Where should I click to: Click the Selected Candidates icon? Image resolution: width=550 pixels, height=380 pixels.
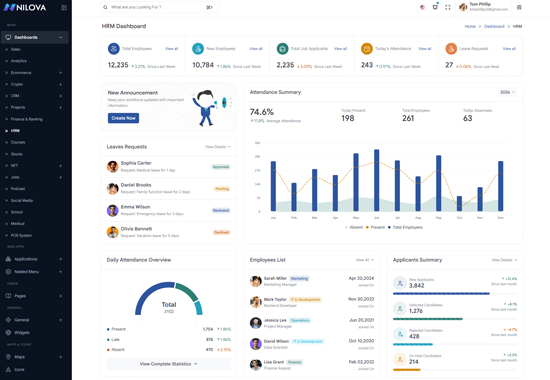click(400, 308)
